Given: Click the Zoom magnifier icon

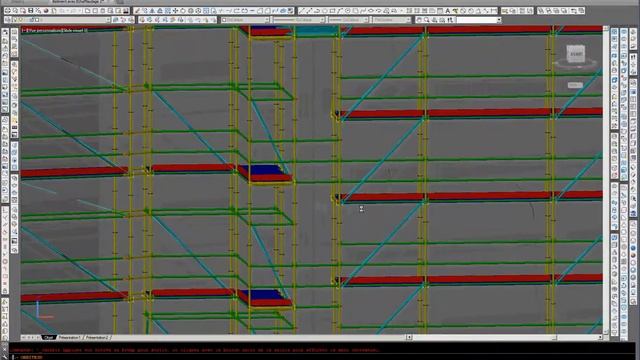Looking at the screenshot, I should coord(426,20).
